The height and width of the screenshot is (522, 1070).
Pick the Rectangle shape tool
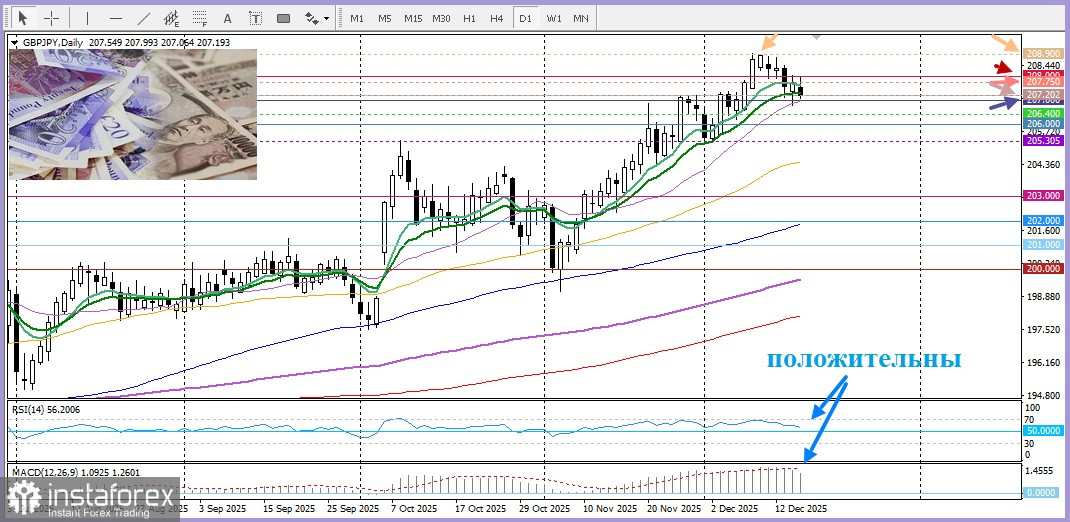click(x=283, y=18)
